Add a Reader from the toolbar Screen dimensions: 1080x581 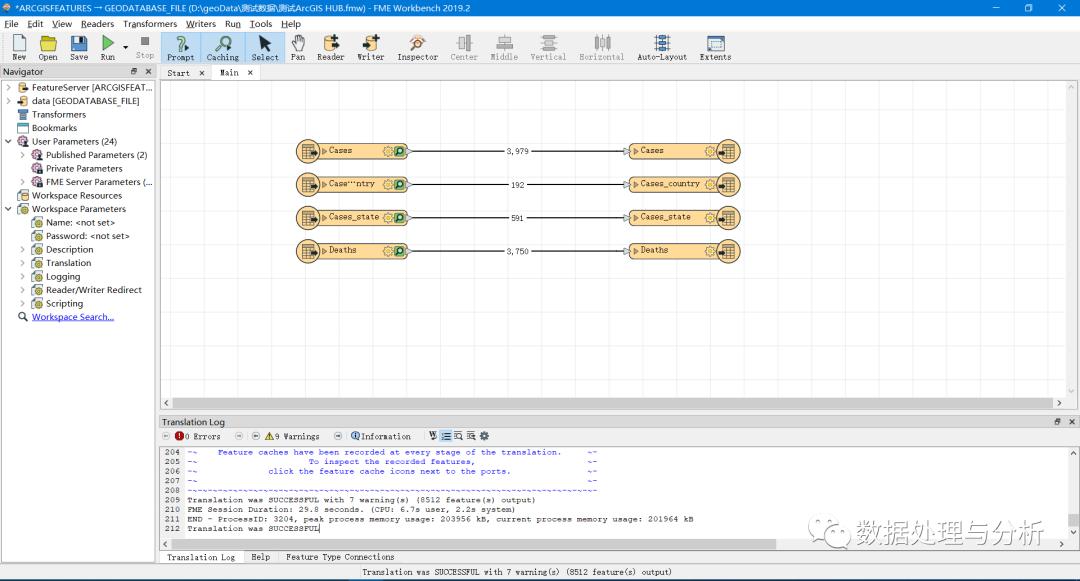(x=331, y=45)
